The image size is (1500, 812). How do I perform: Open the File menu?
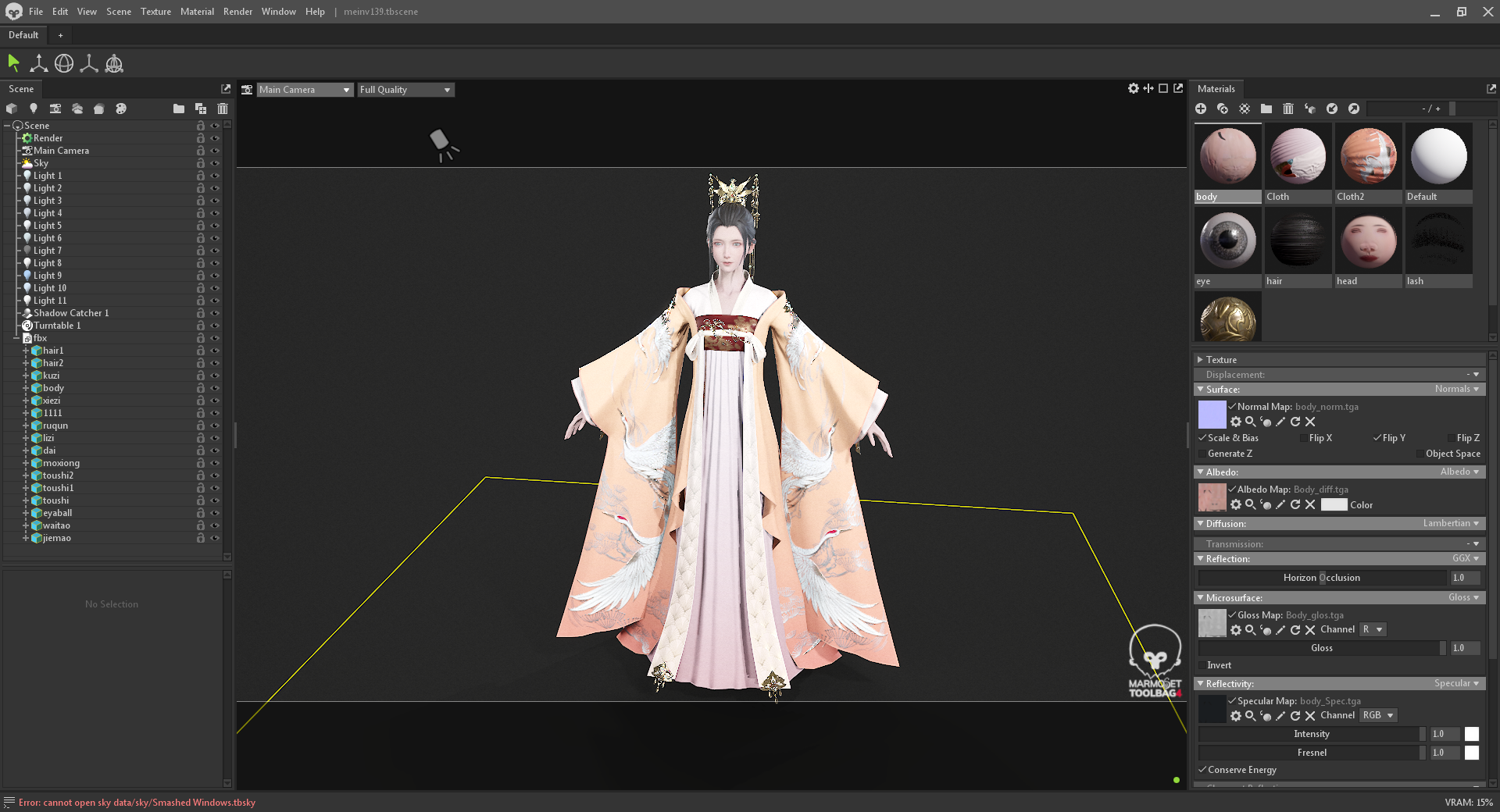click(x=36, y=12)
